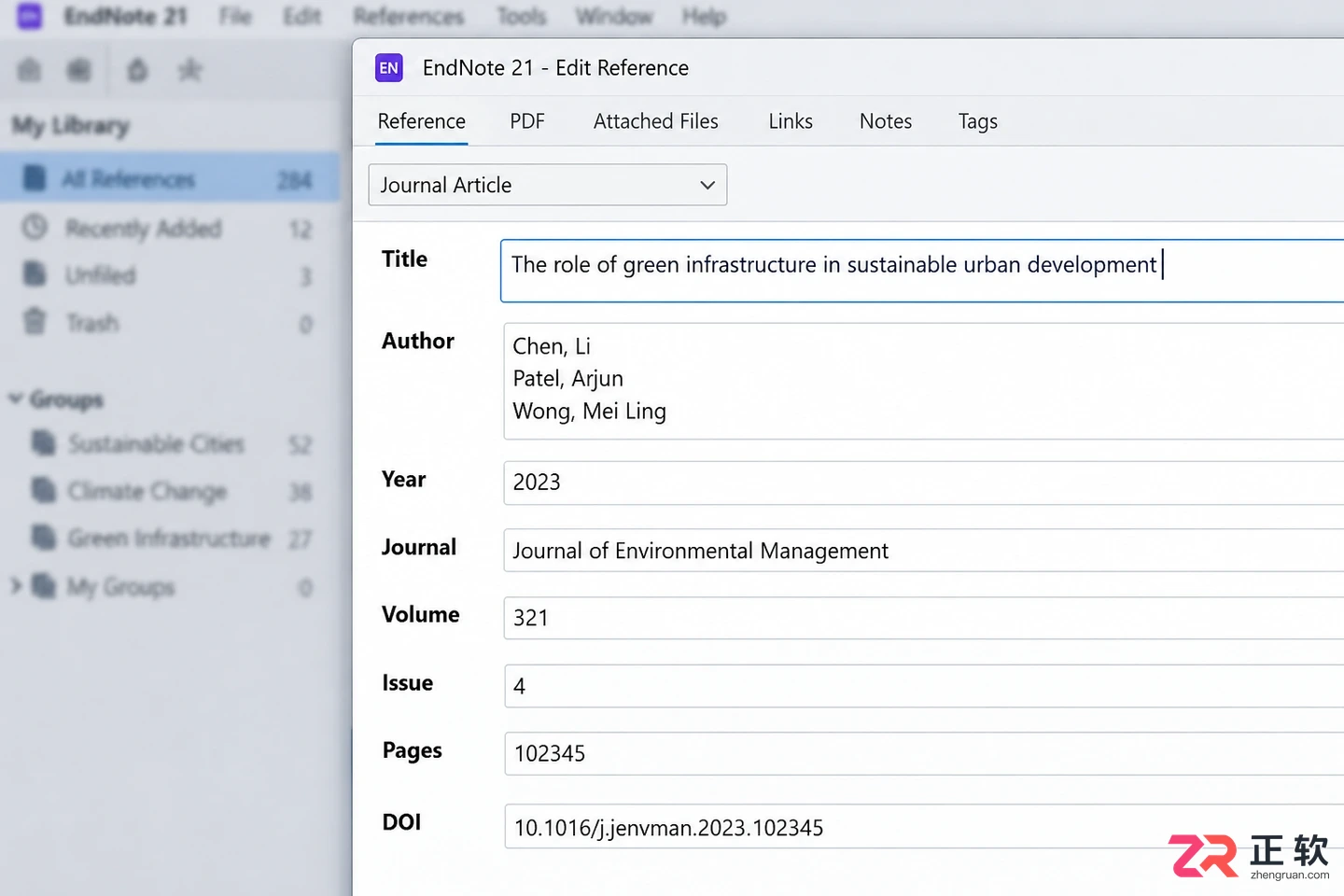This screenshot has width=1344, height=896.
Task: Click the group icon beside Green Infrastructure
Action: tap(44, 538)
